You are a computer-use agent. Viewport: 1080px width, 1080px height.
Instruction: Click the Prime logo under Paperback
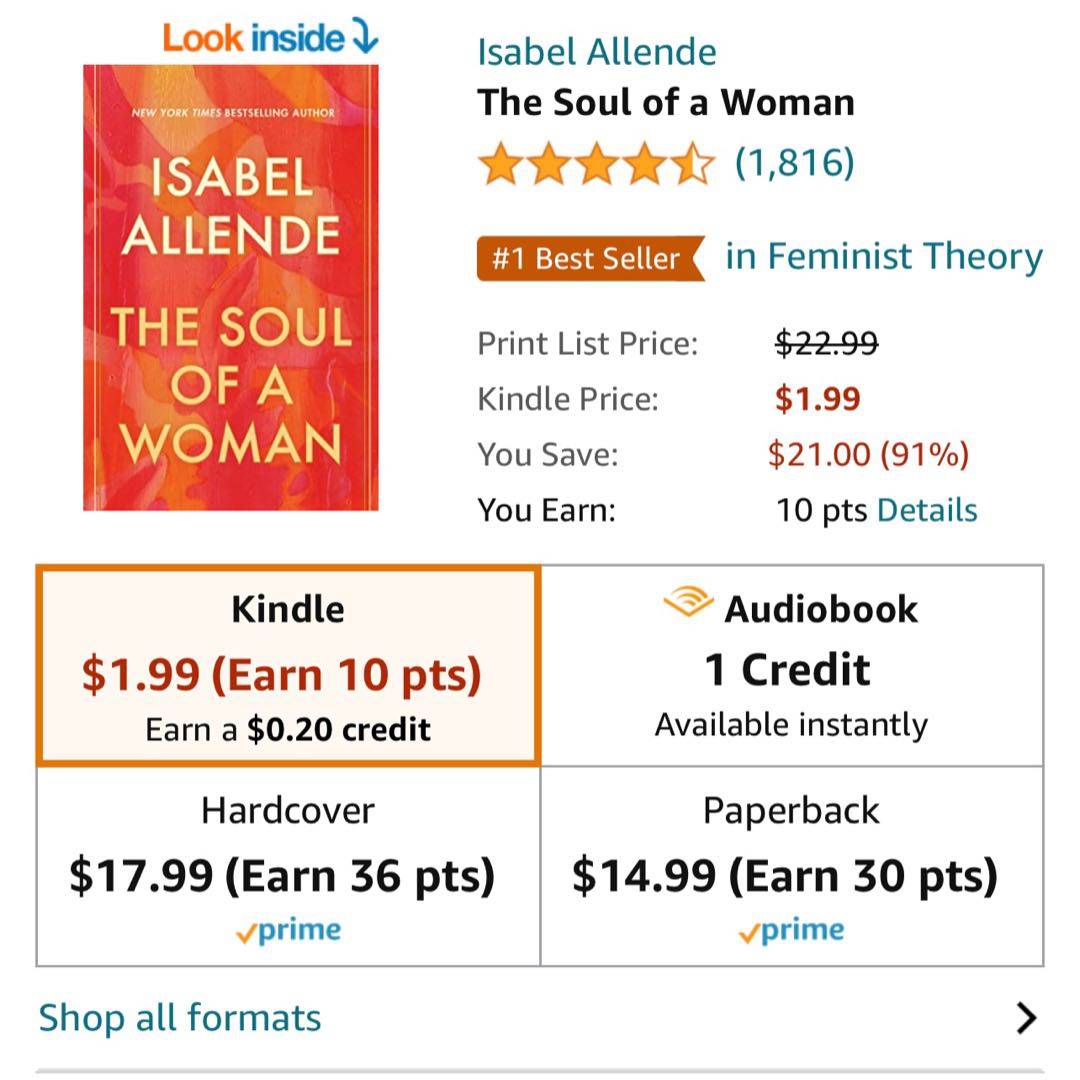click(791, 931)
